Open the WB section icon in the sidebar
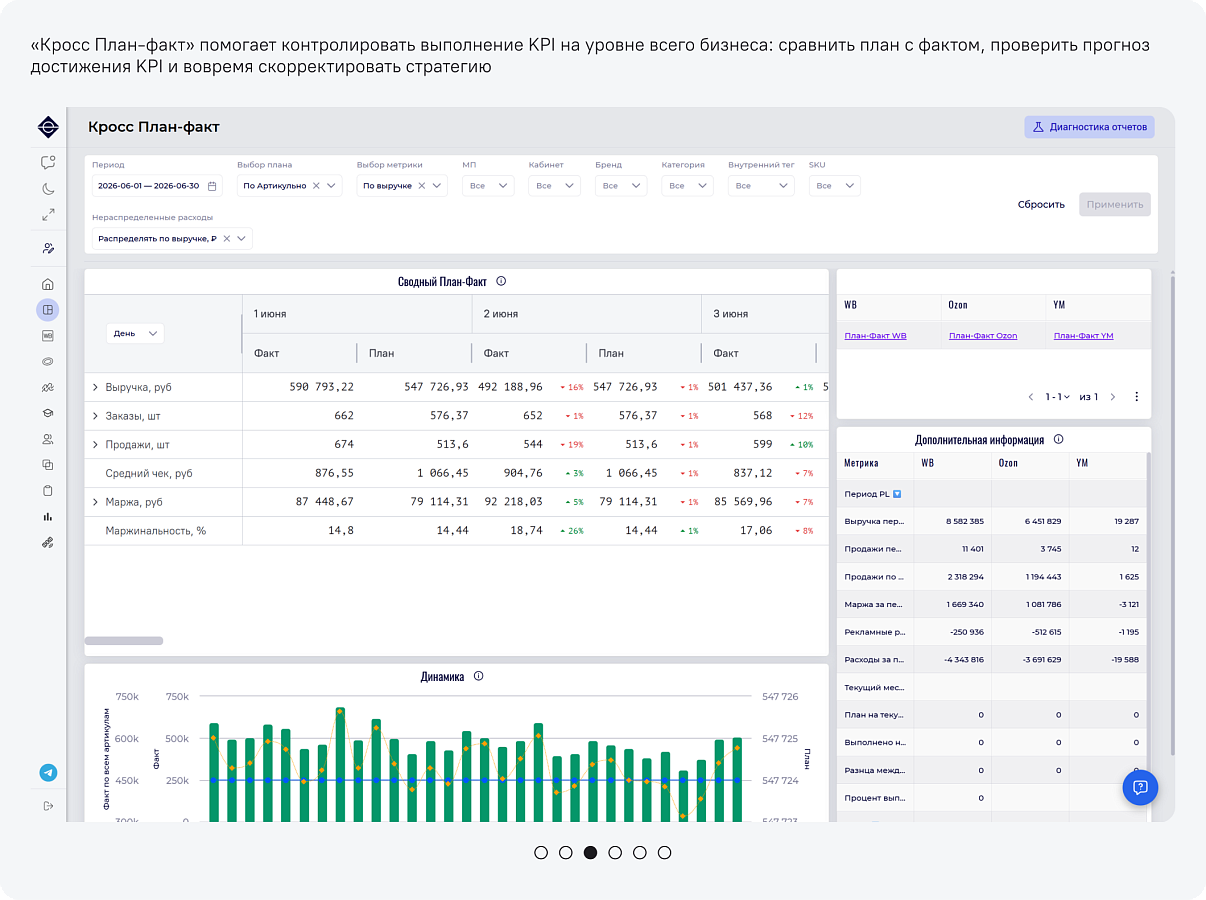The width and height of the screenshot is (1206, 900). pos(48,336)
